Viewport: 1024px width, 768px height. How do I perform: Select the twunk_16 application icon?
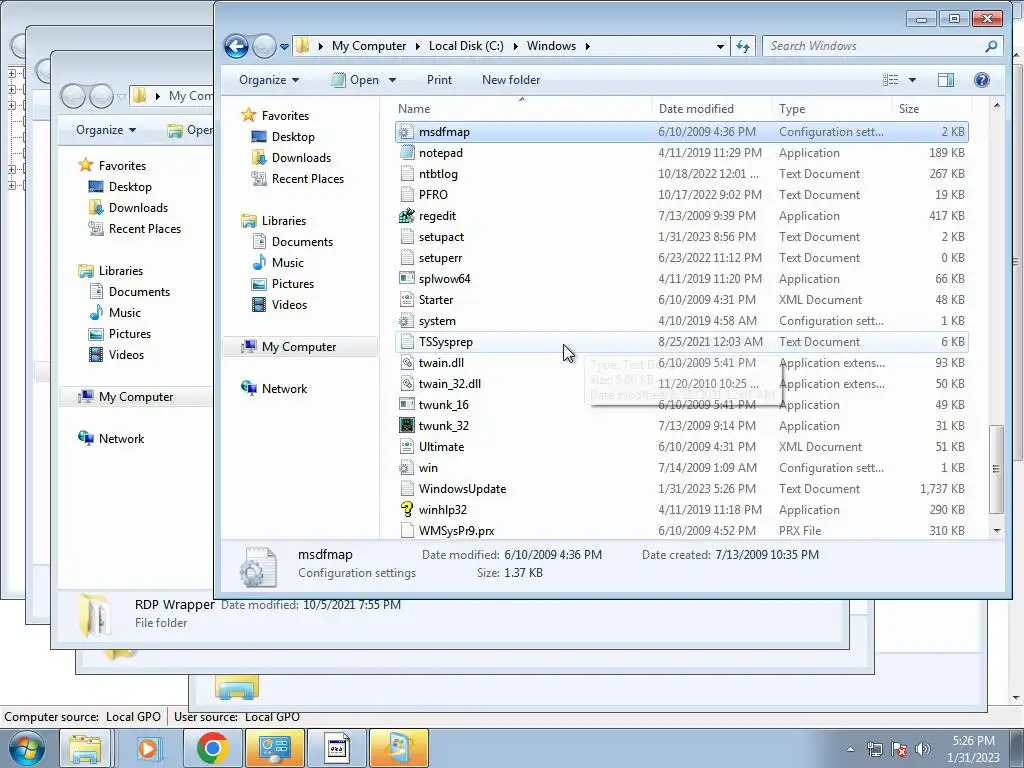(x=407, y=405)
